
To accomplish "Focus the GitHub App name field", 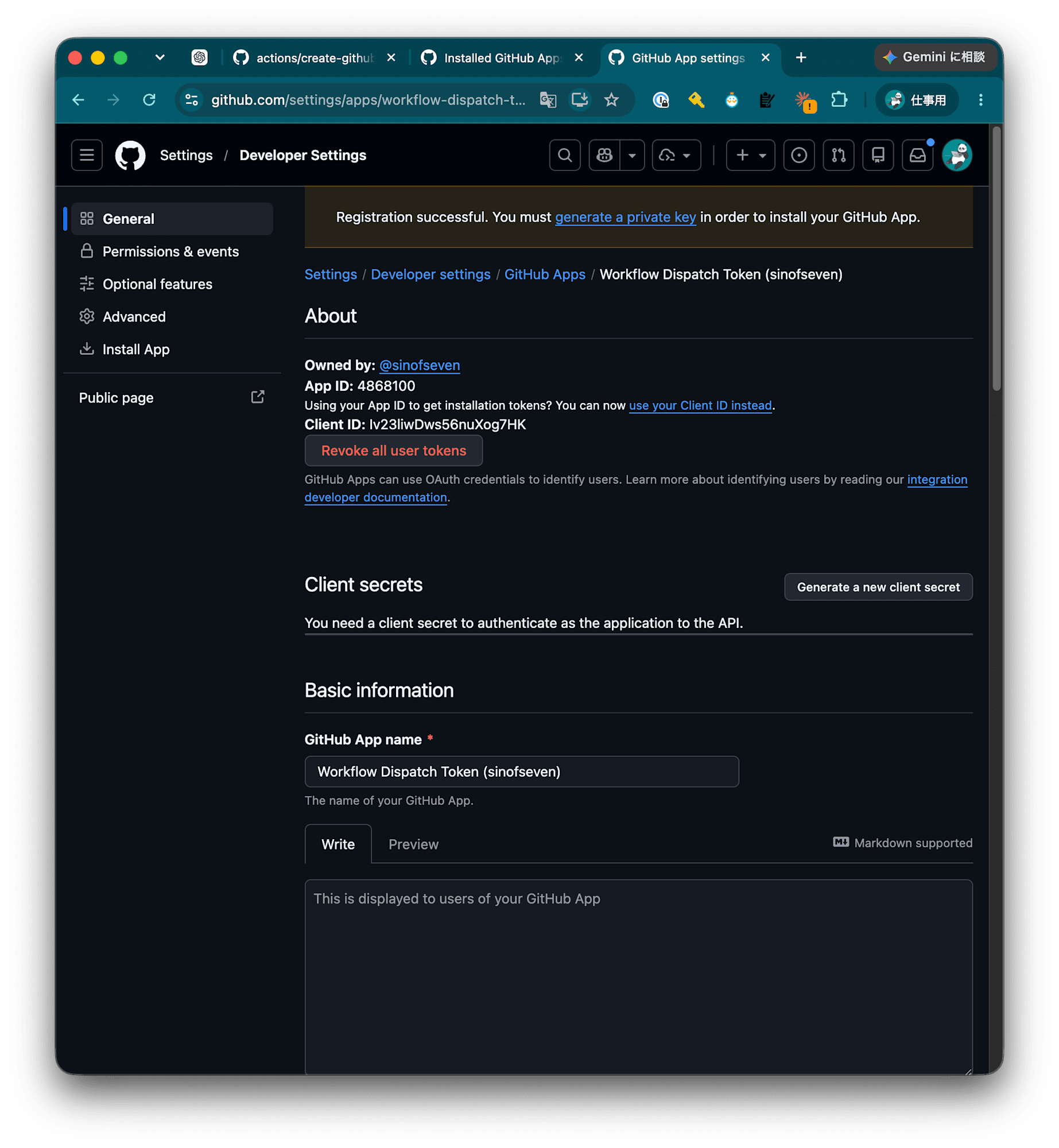I will [x=521, y=771].
